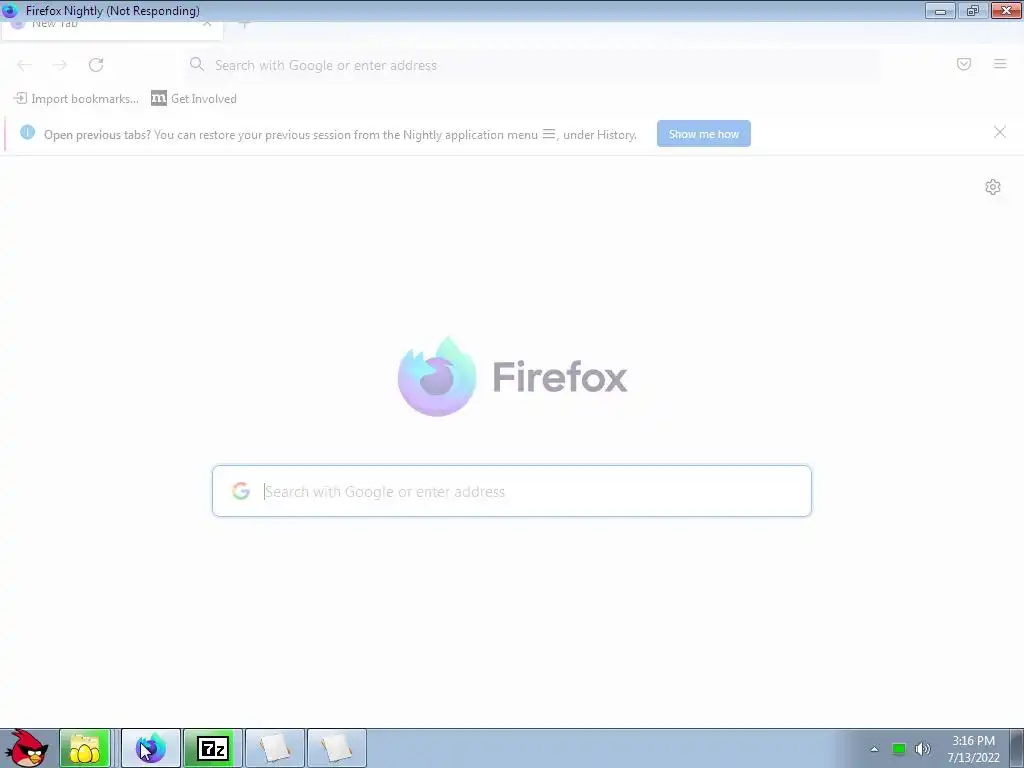Open the clock showing 3:16 PM
The height and width of the screenshot is (768, 1024).
coord(974,749)
